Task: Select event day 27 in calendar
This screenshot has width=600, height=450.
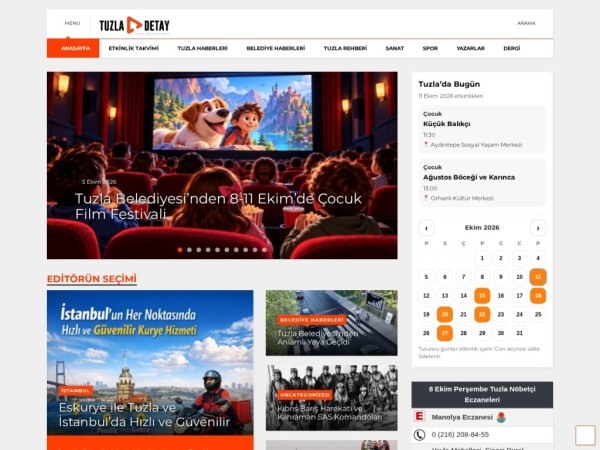Action: (x=445, y=333)
